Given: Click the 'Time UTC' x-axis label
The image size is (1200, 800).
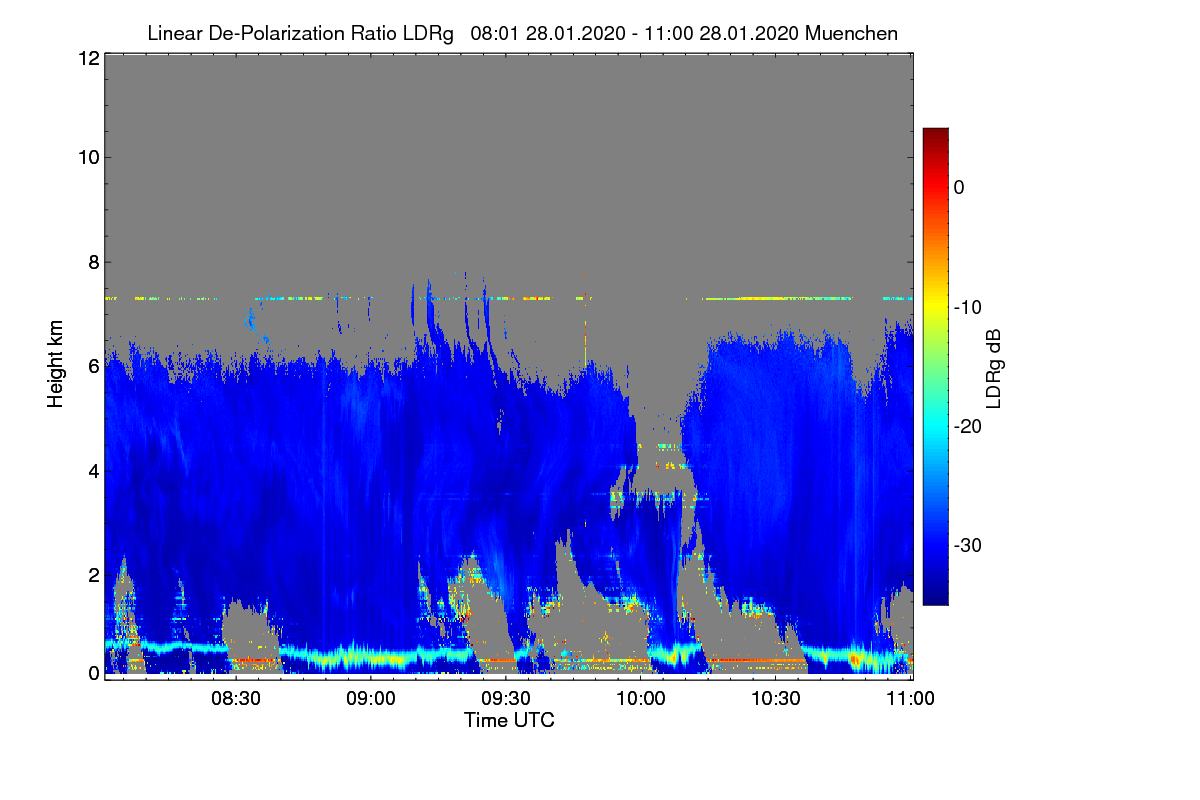Looking at the screenshot, I should tap(509, 720).
